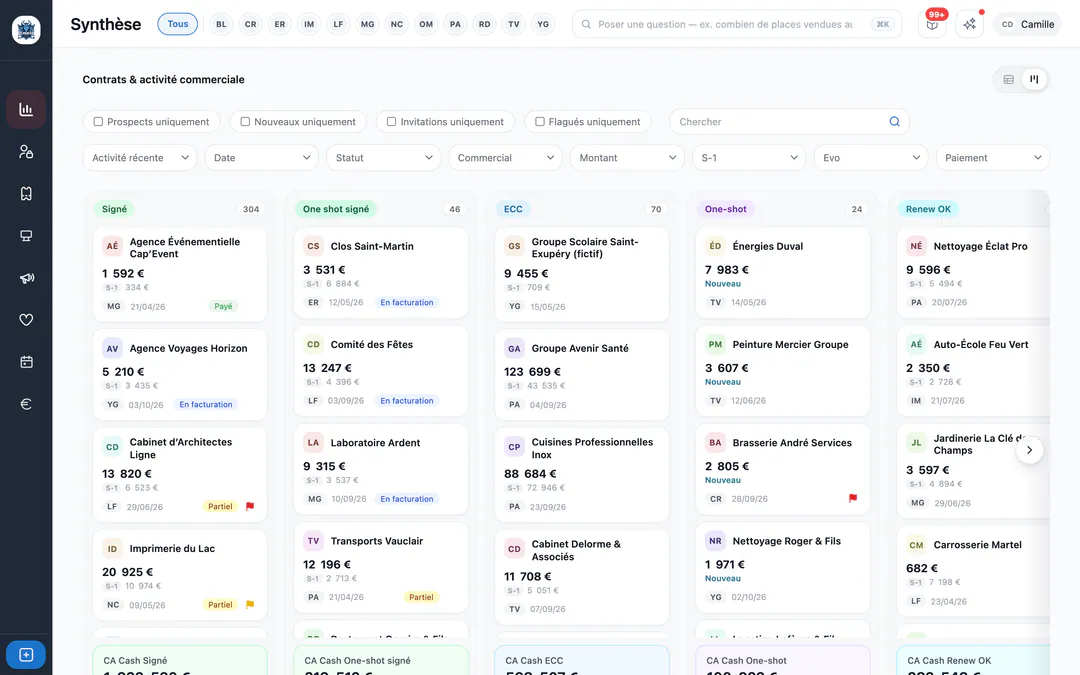Open the euro finance icon in sidebar
Viewport: 1080px width, 675px height.
pyautogui.click(x=26, y=404)
